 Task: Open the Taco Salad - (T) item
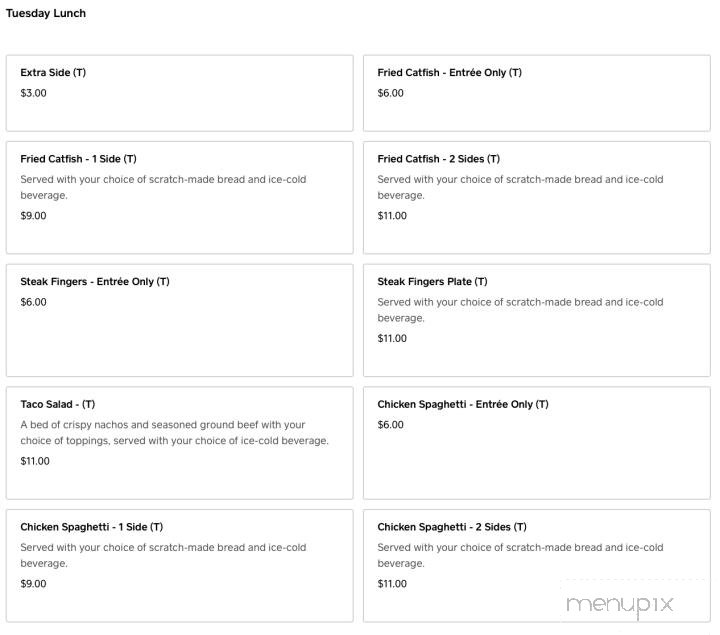[58, 405]
